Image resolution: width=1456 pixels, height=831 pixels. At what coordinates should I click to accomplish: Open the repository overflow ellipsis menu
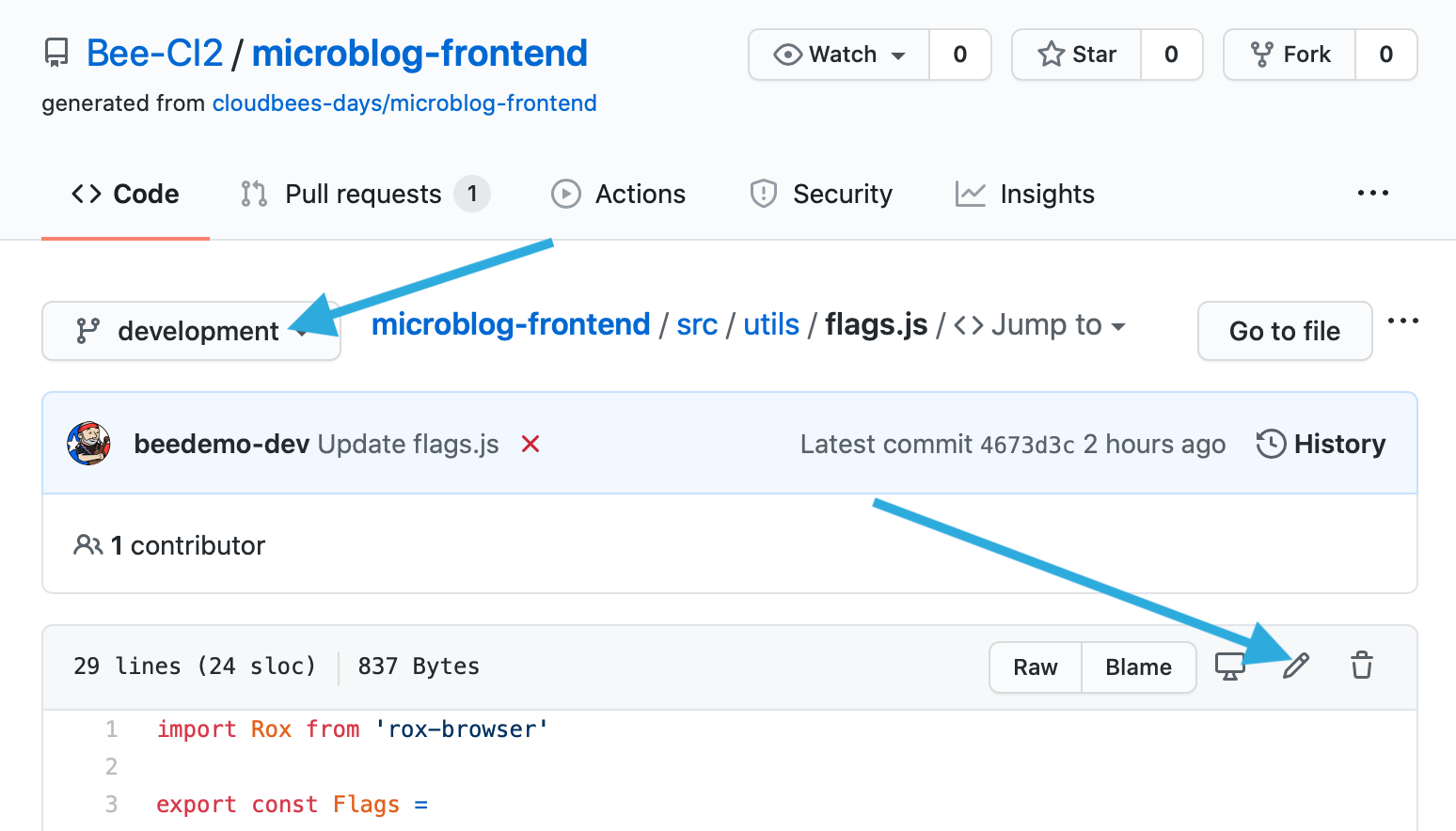click(x=1373, y=193)
